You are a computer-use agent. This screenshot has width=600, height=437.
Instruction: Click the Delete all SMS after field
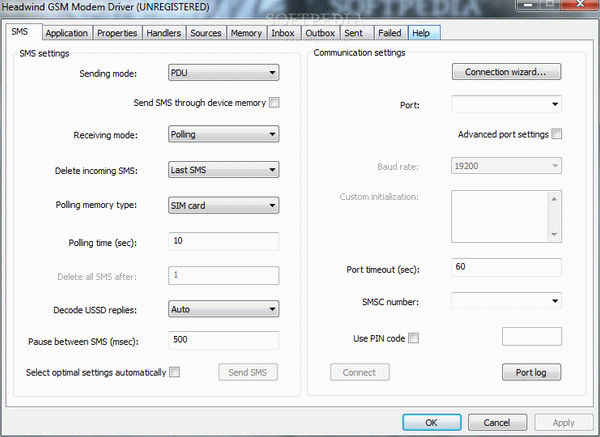point(223,275)
